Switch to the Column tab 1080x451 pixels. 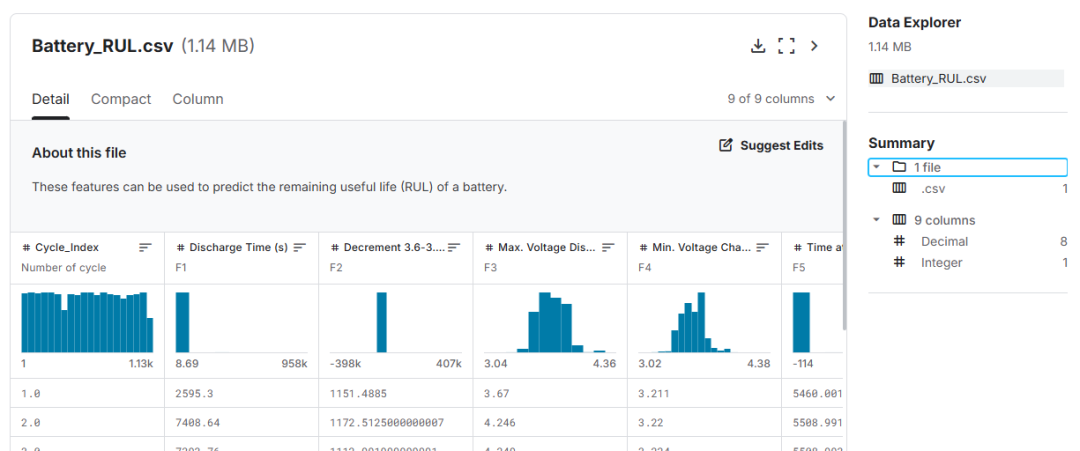click(198, 99)
